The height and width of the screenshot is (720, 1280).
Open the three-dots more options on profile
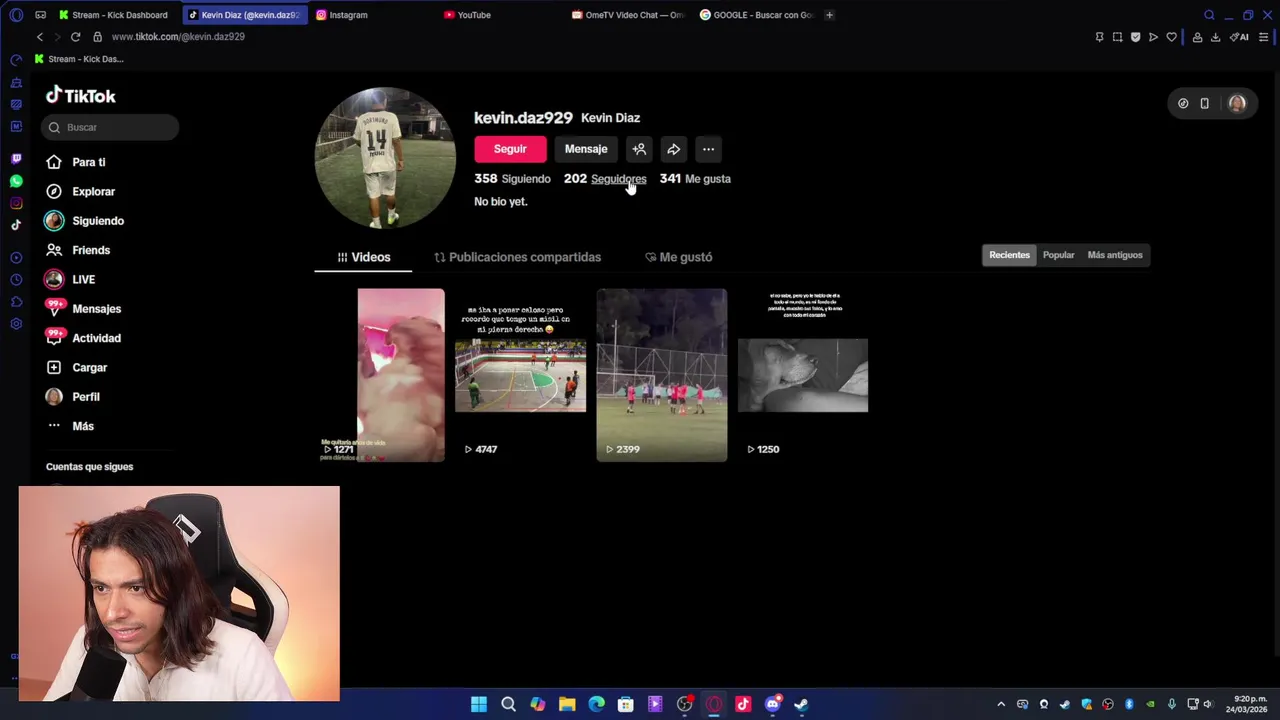(x=708, y=149)
